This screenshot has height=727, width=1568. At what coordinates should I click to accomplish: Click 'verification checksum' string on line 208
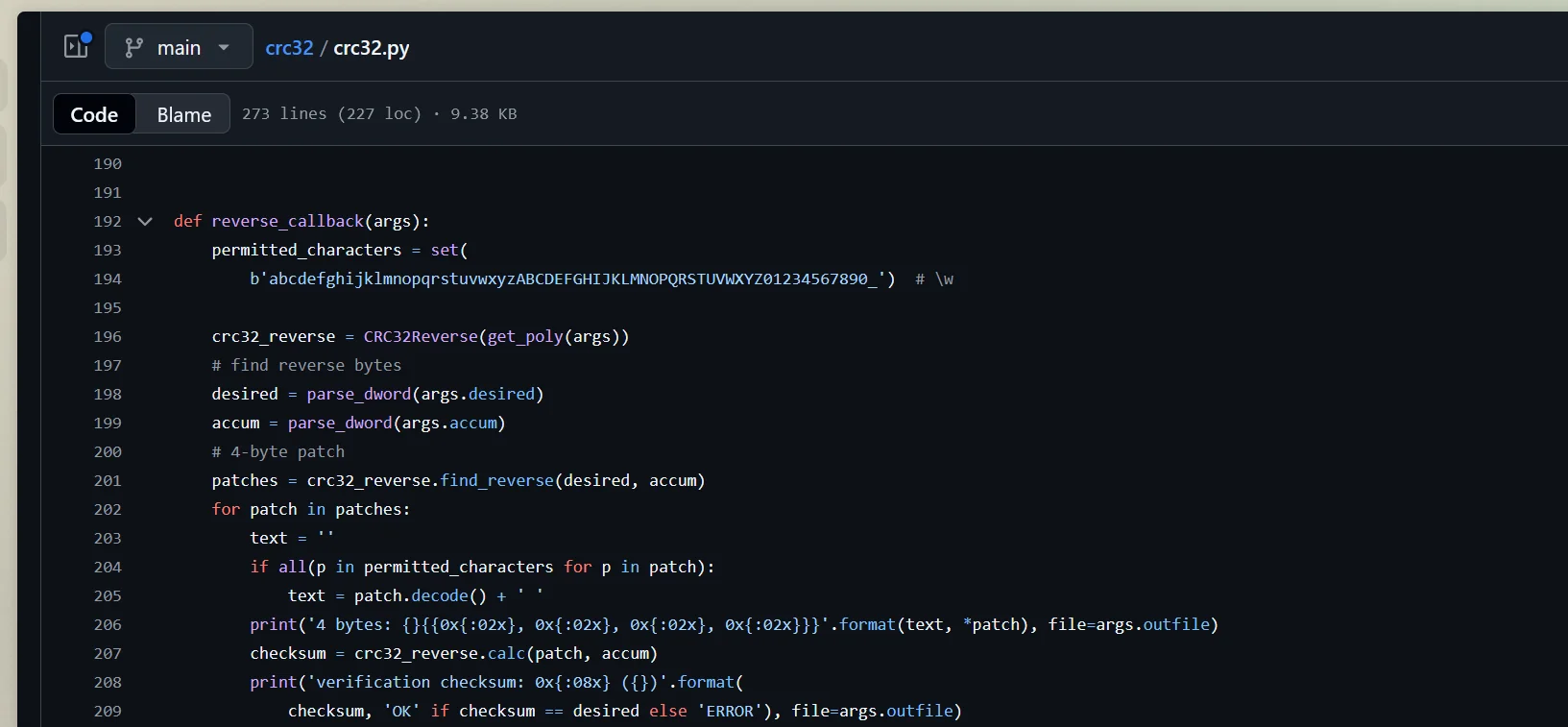pos(487,683)
